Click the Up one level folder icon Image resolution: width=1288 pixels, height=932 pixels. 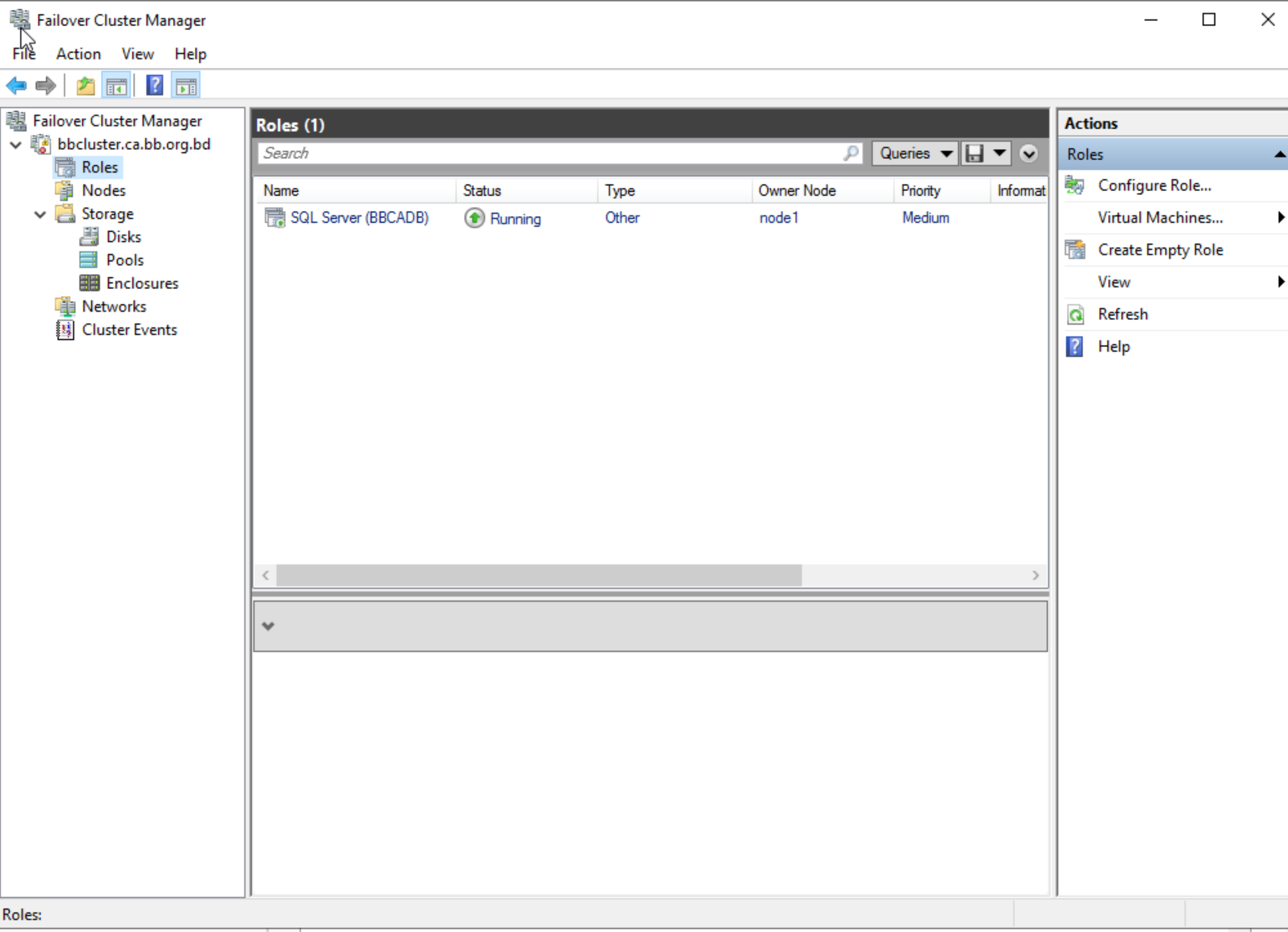[x=85, y=86]
